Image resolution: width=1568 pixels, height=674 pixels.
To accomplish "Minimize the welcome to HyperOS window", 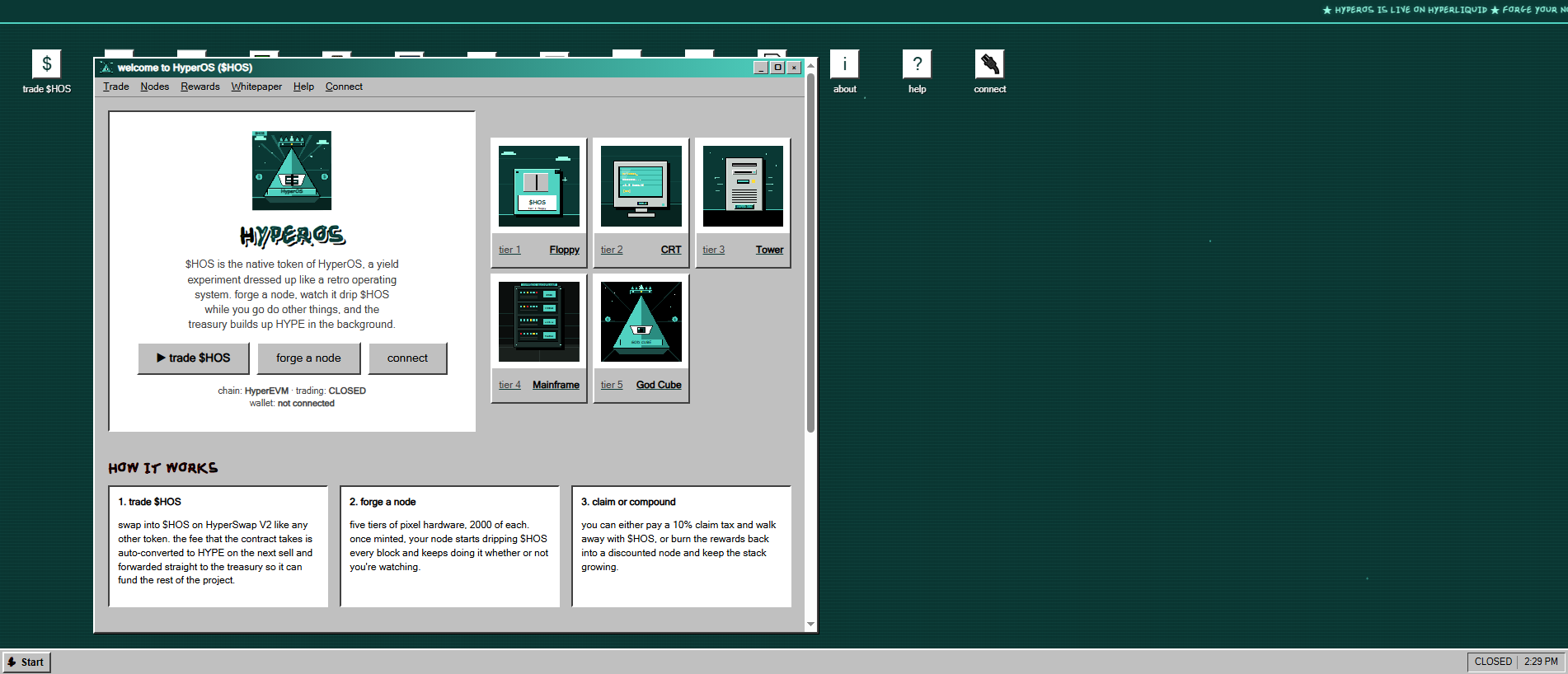I will (x=760, y=68).
